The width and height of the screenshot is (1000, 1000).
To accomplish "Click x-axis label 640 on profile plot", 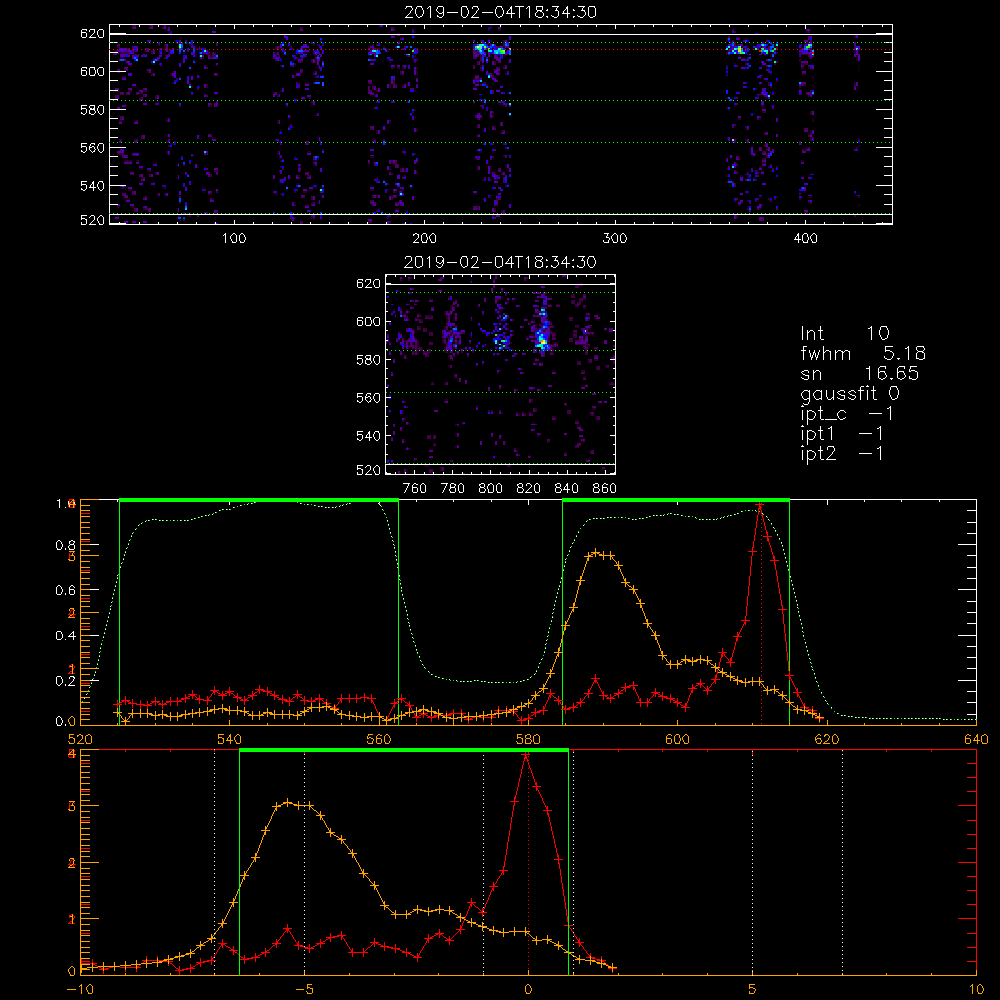I will coord(976,740).
